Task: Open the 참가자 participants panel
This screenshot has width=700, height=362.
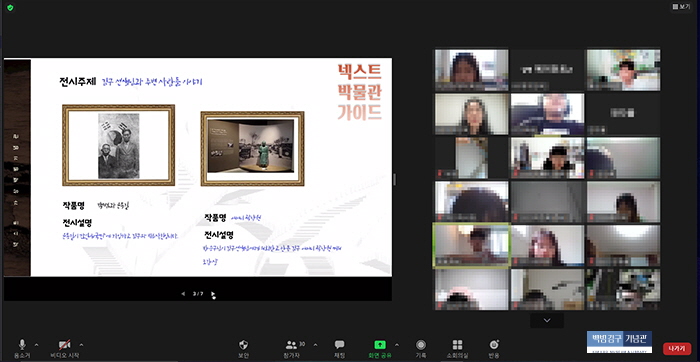Action: 292,349
